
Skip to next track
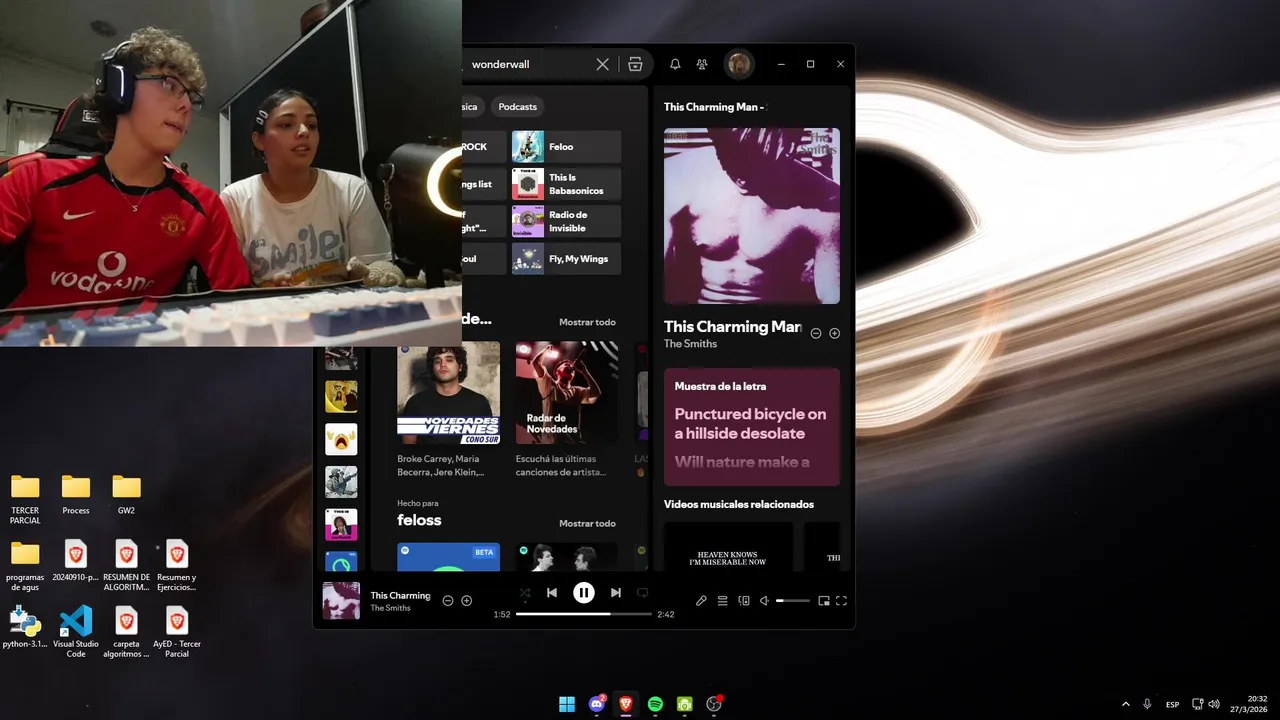(616, 593)
